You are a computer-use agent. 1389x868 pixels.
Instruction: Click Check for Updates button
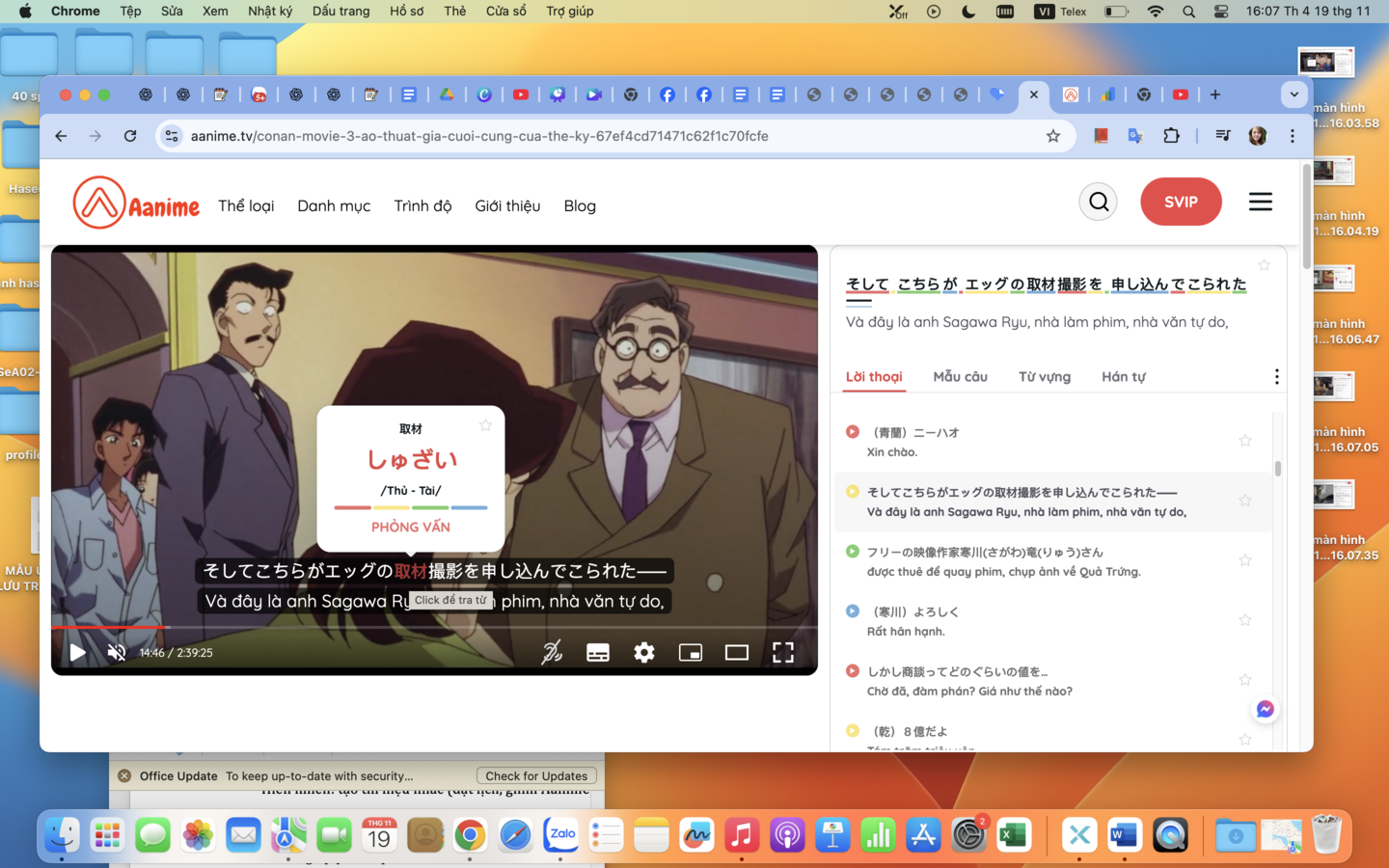[536, 775]
